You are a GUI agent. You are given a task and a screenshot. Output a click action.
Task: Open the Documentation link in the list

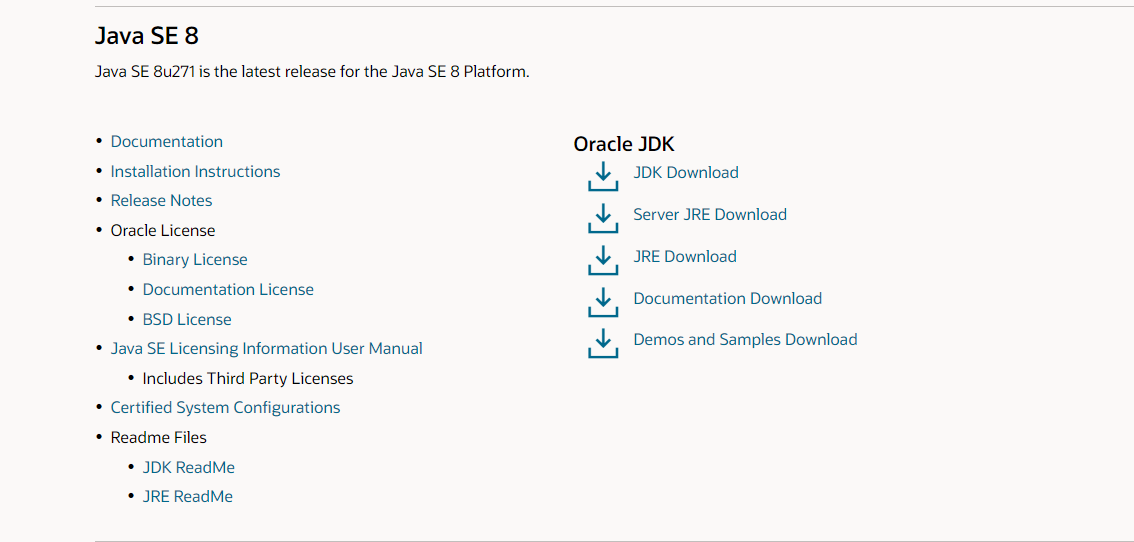166,141
